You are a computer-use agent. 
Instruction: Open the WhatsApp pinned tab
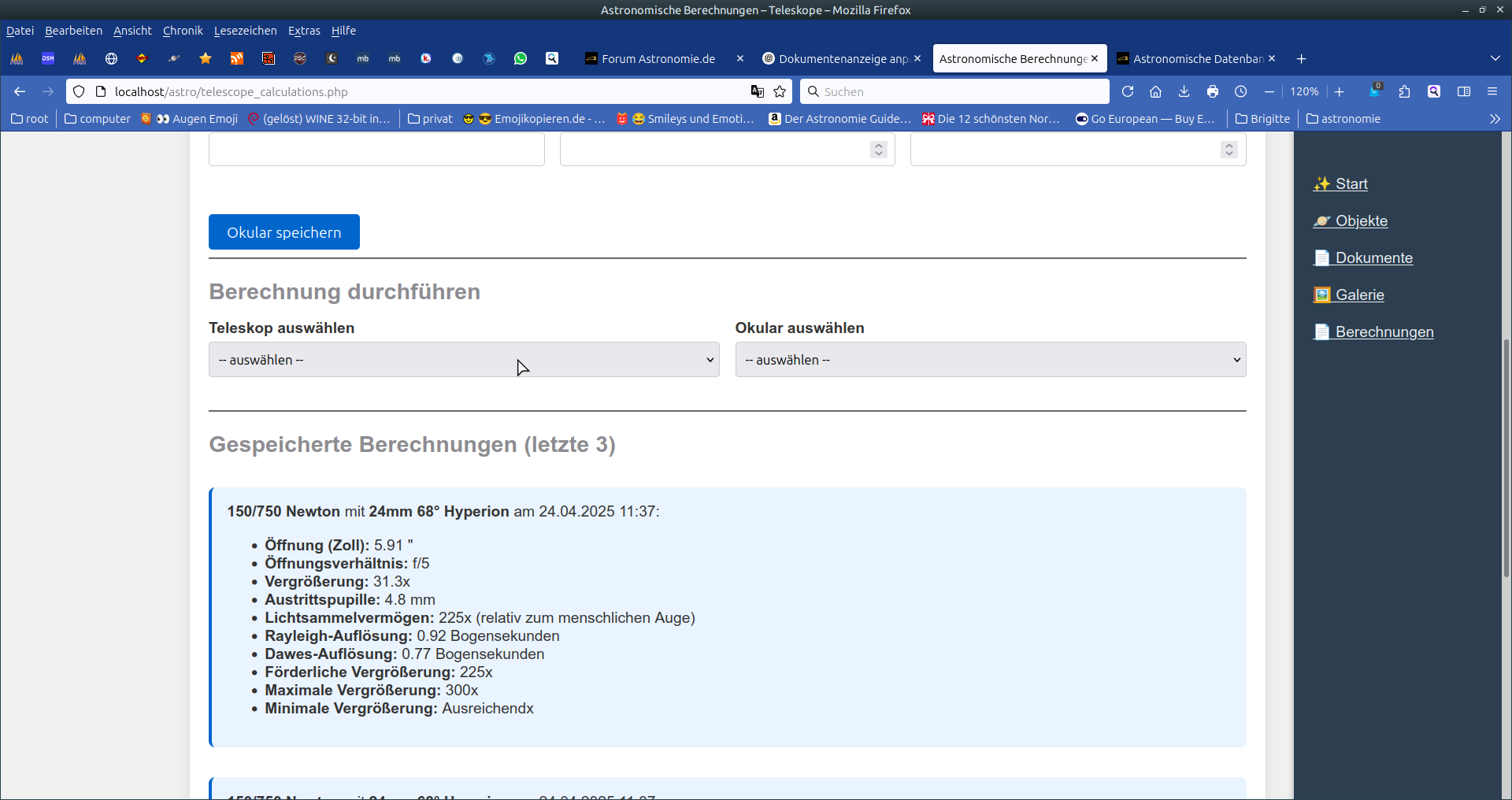pos(521,58)
